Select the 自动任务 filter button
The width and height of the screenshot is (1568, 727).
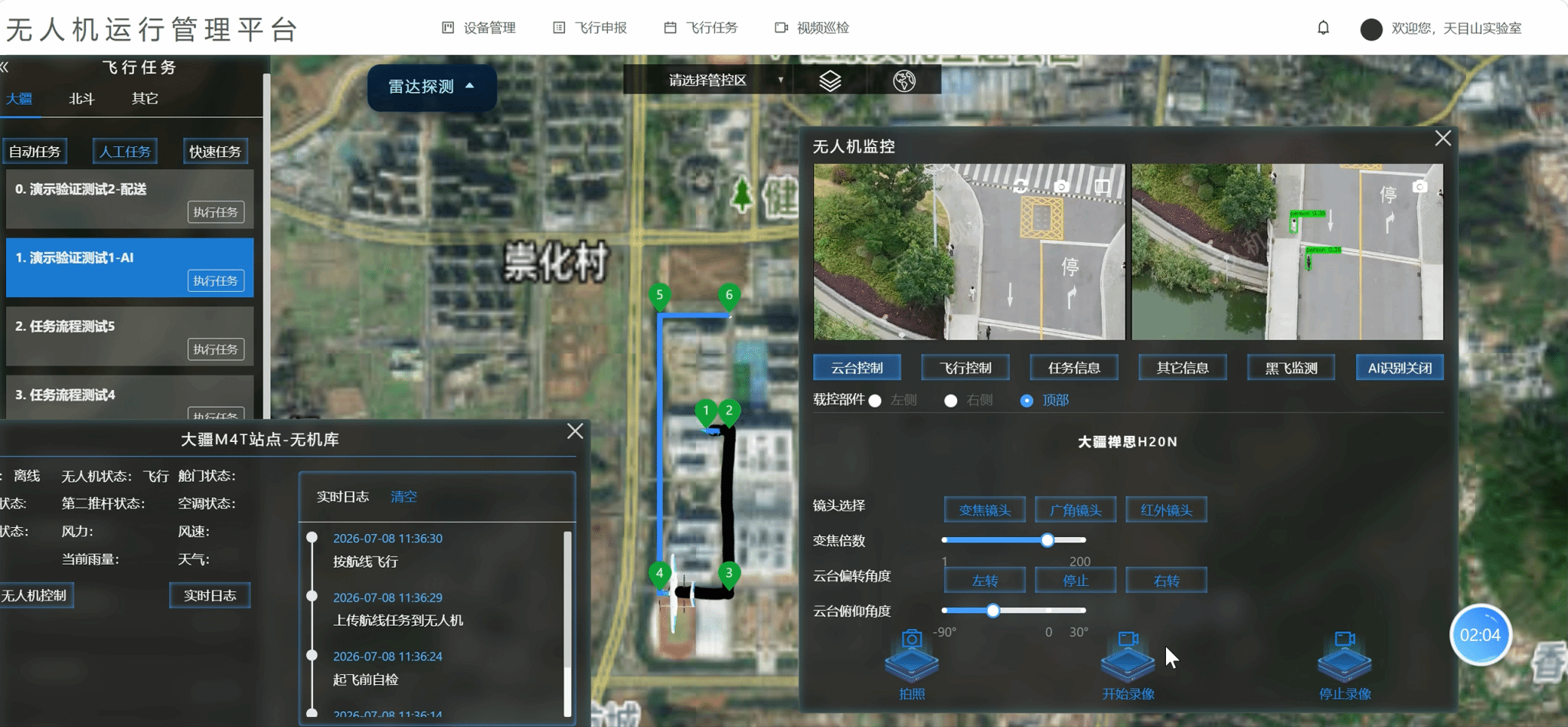[x=34, y=152]
